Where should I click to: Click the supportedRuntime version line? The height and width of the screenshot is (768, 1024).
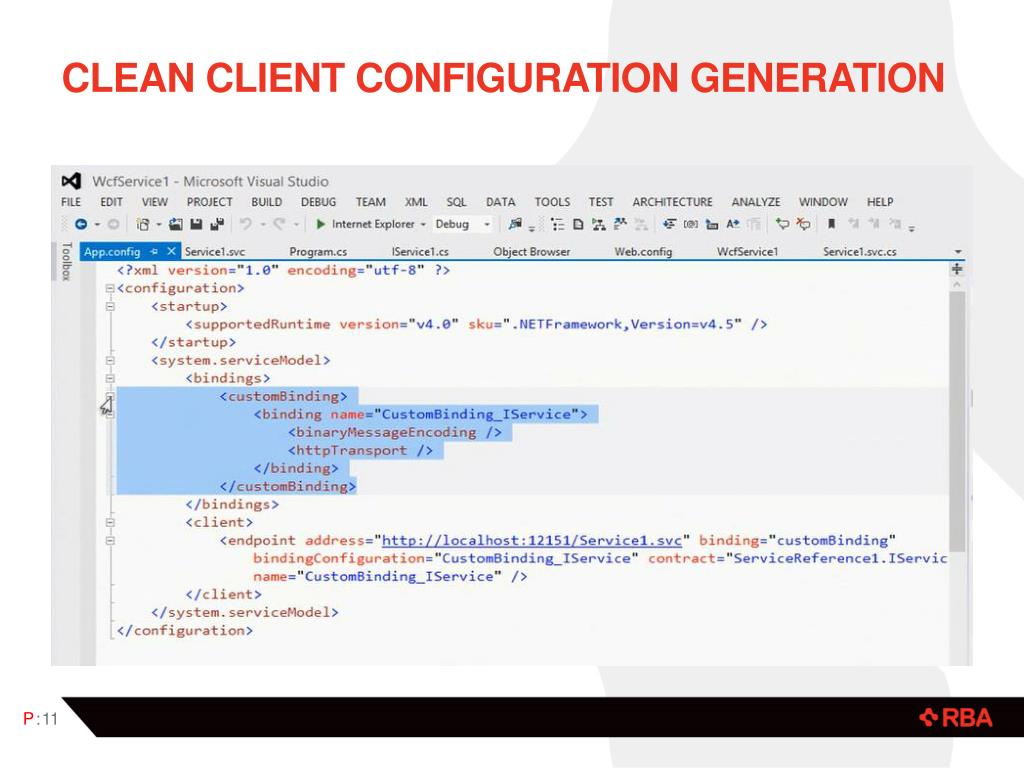point(476,325)
